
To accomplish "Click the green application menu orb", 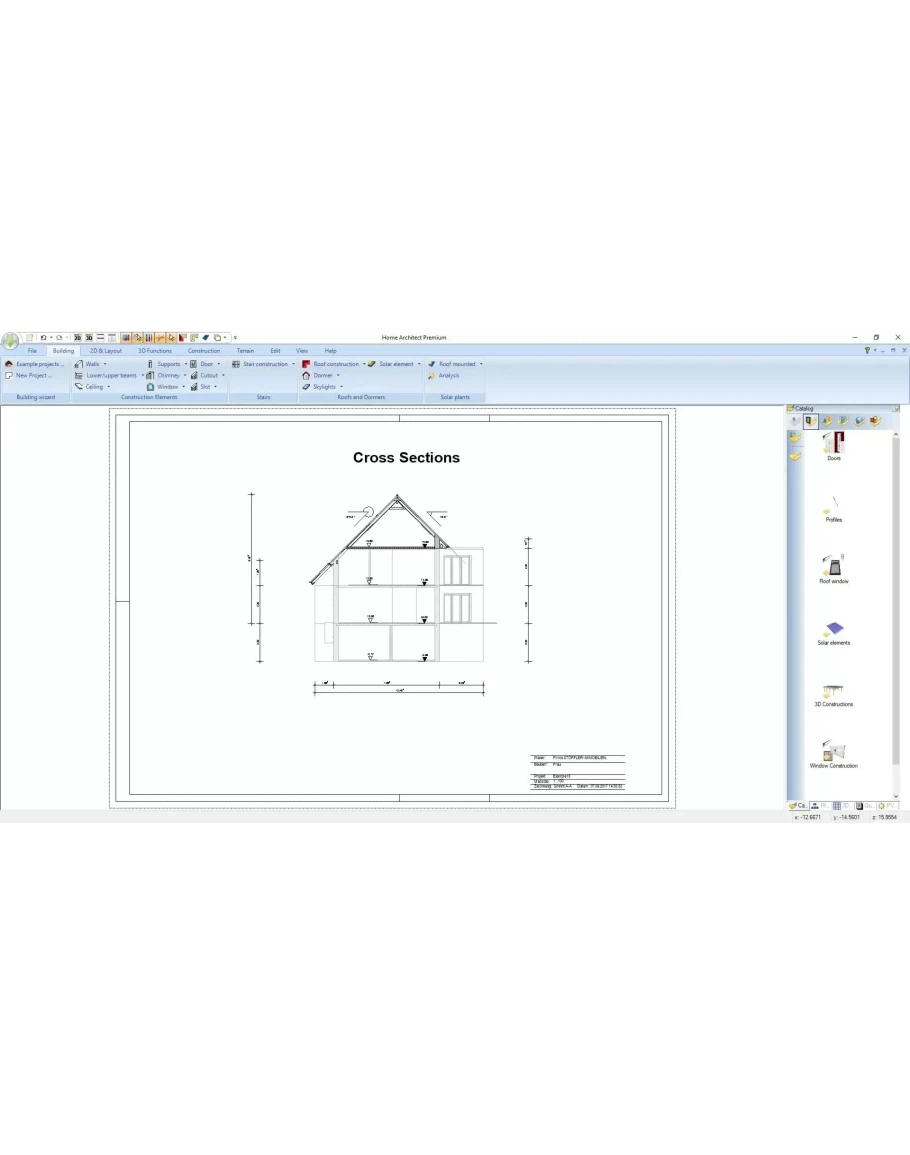I will 11,340.
